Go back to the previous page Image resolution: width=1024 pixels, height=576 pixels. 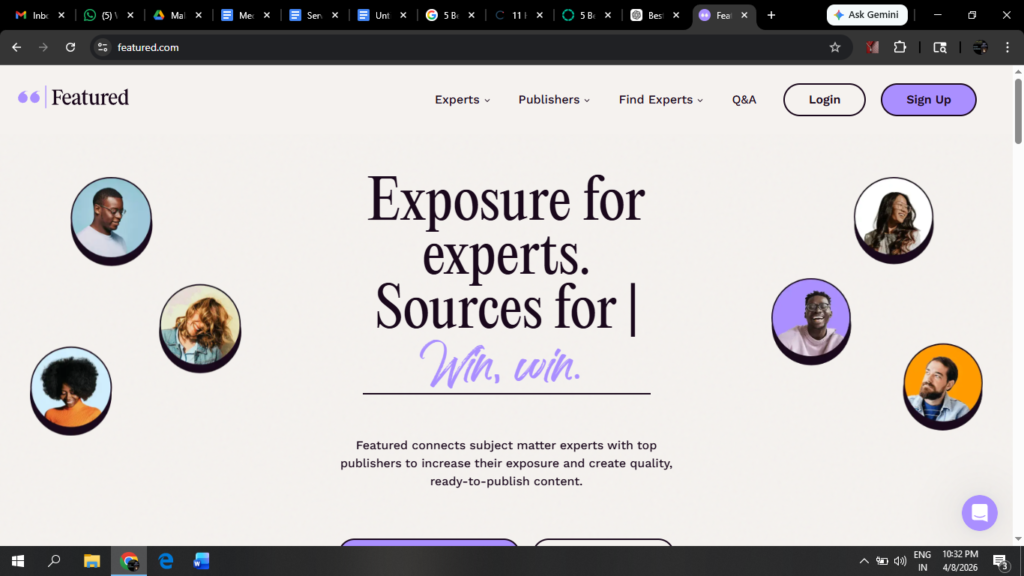coord(16,47)
